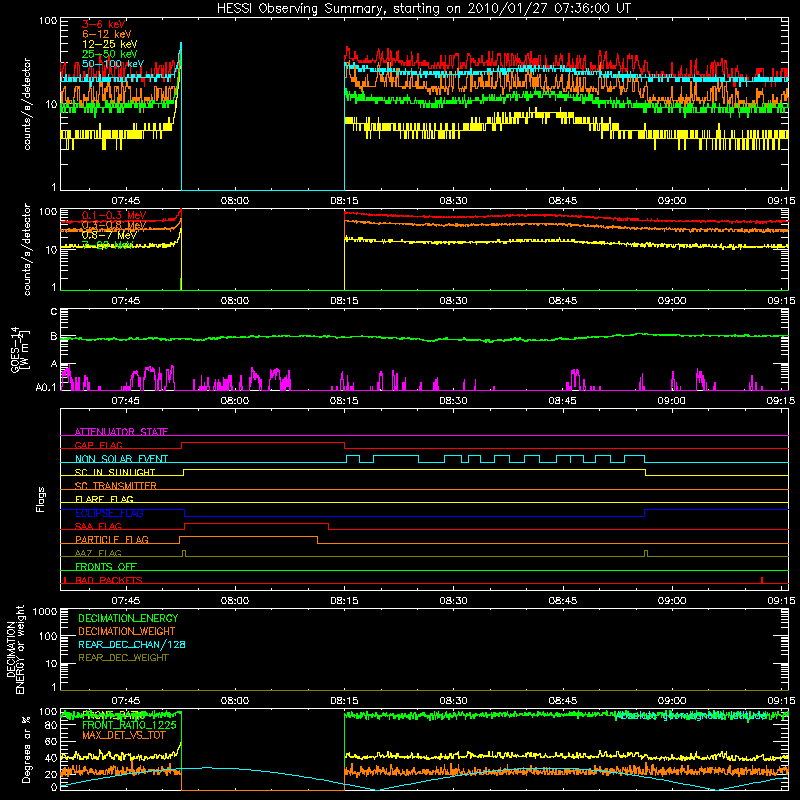The image size is (800, 800).
Task: Select the SAA_FLAG label
Action: 98,526
